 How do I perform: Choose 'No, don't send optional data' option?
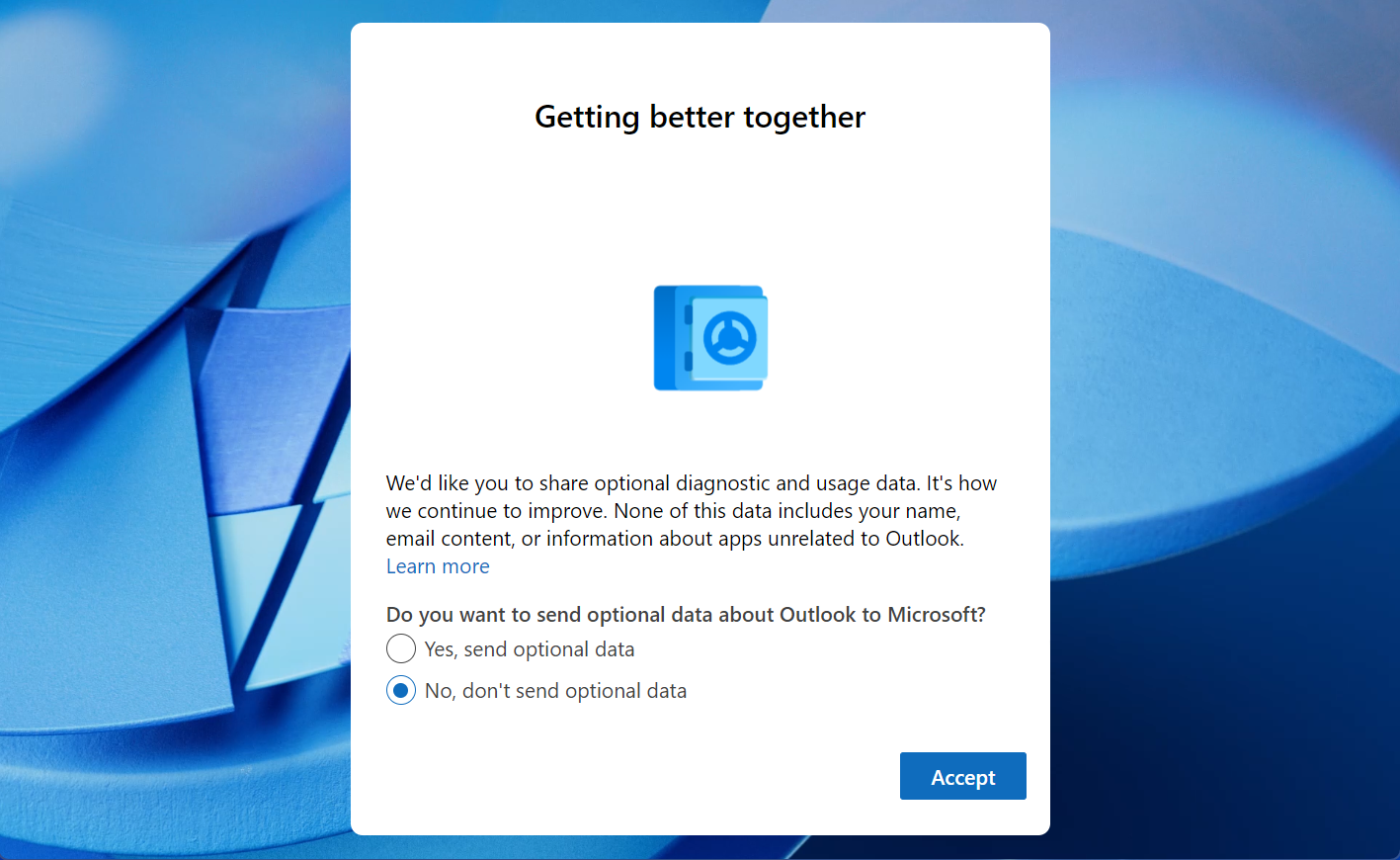[x=401, y=691]
